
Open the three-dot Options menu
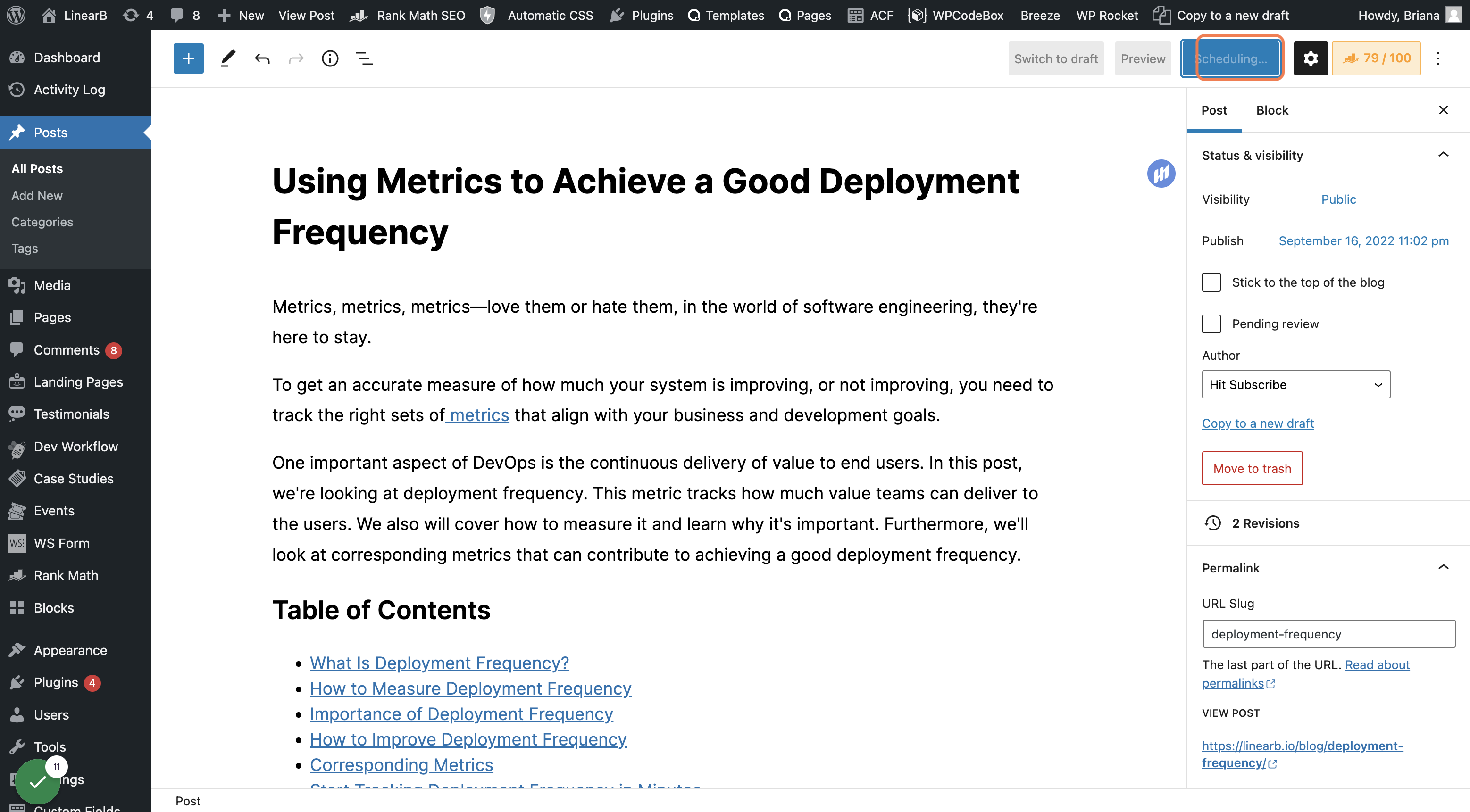tap(1437, 58)
